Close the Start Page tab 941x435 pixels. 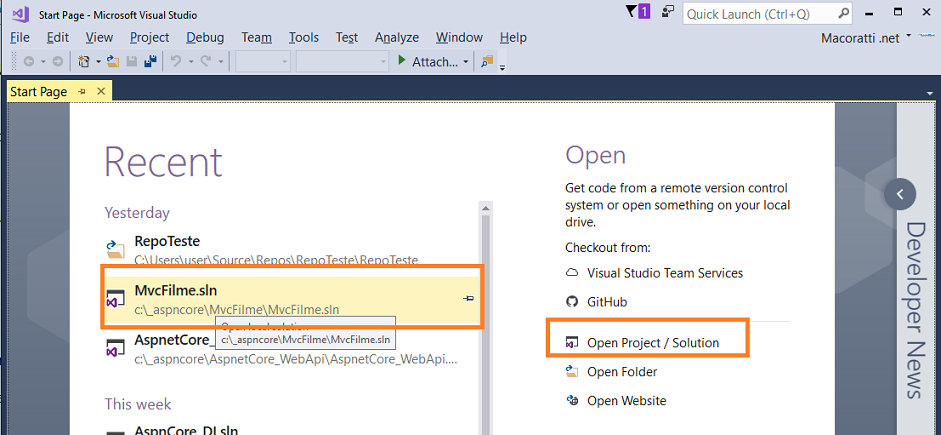[x=101, y=91]
